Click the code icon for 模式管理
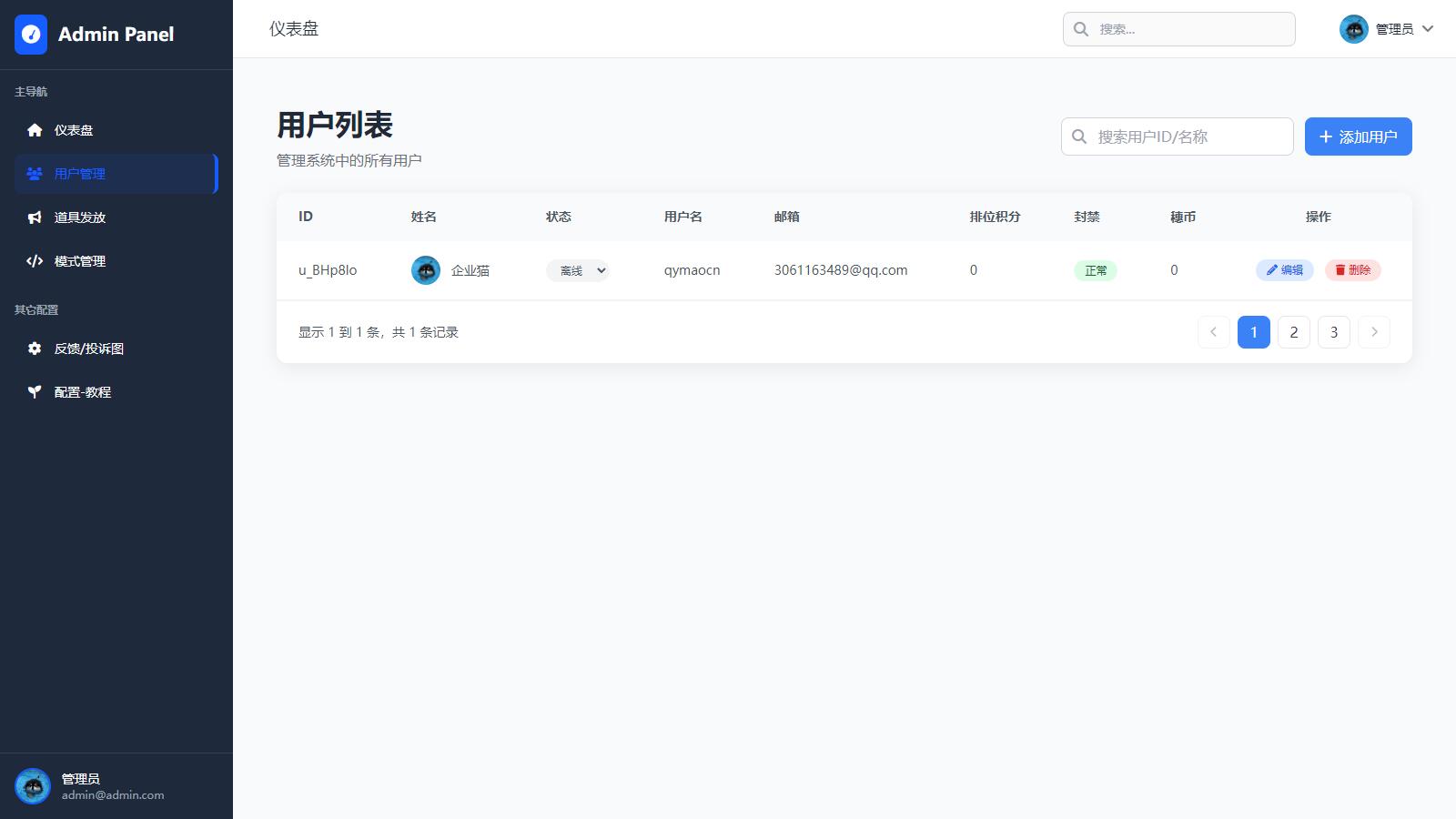The image size is (1456, 819). [x=35, y=261]
